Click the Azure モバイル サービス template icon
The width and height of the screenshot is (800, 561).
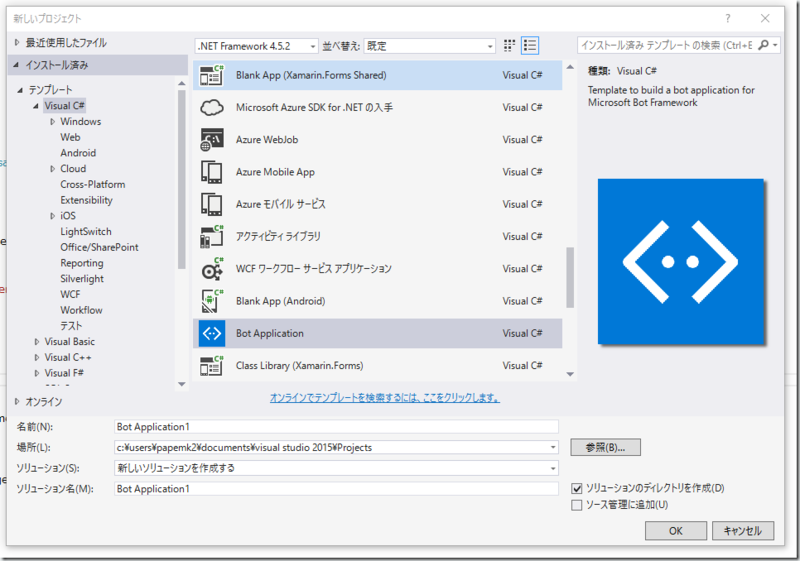click(x=211, y=205)
